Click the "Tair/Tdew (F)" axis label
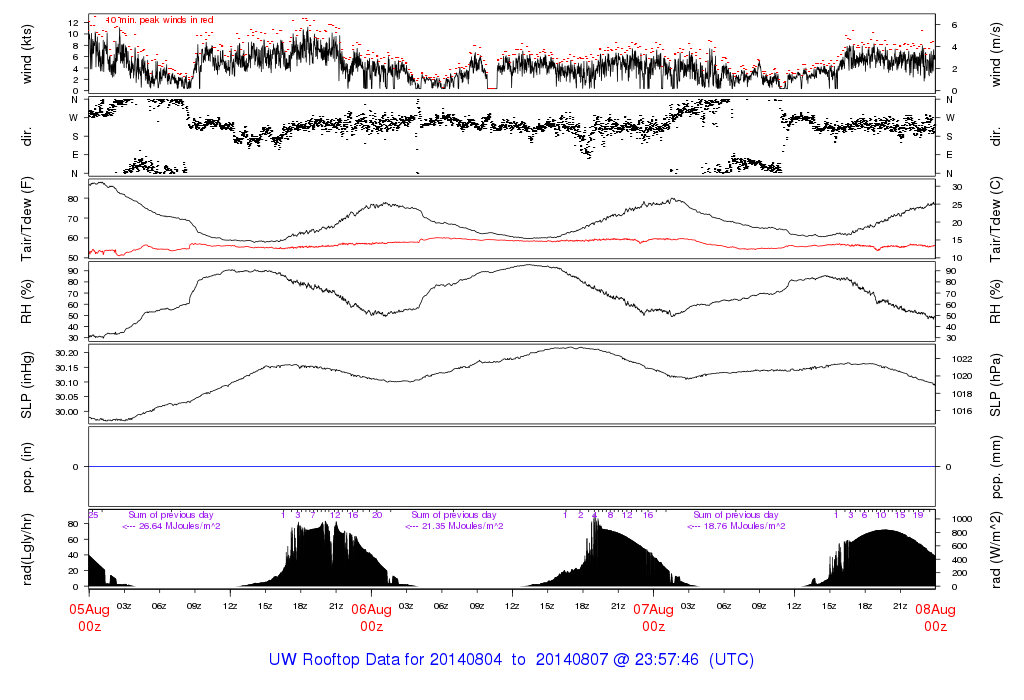This screenshot has width=1024, height=700. [x=27, y=219]
